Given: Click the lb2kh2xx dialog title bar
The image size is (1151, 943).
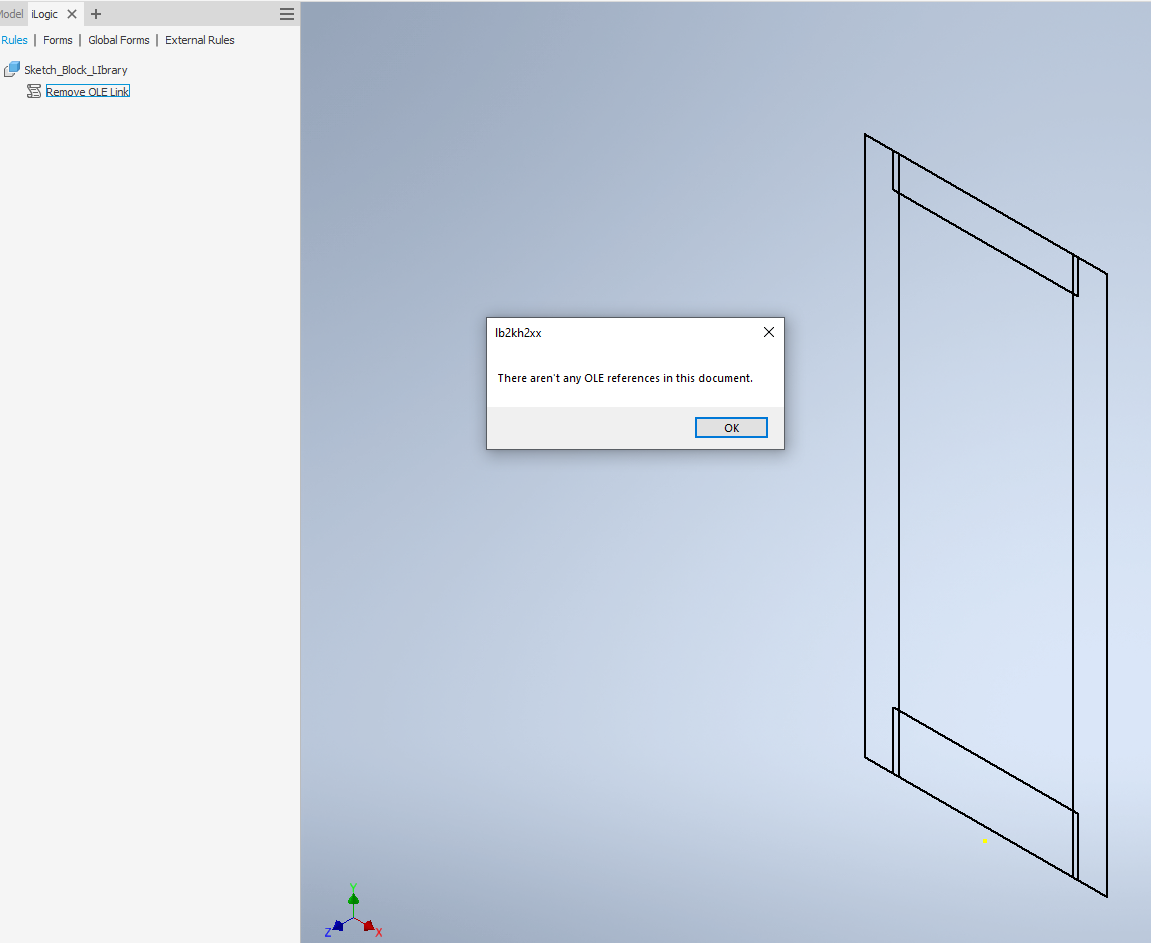Looking at the screenshot, I should 600,332.
